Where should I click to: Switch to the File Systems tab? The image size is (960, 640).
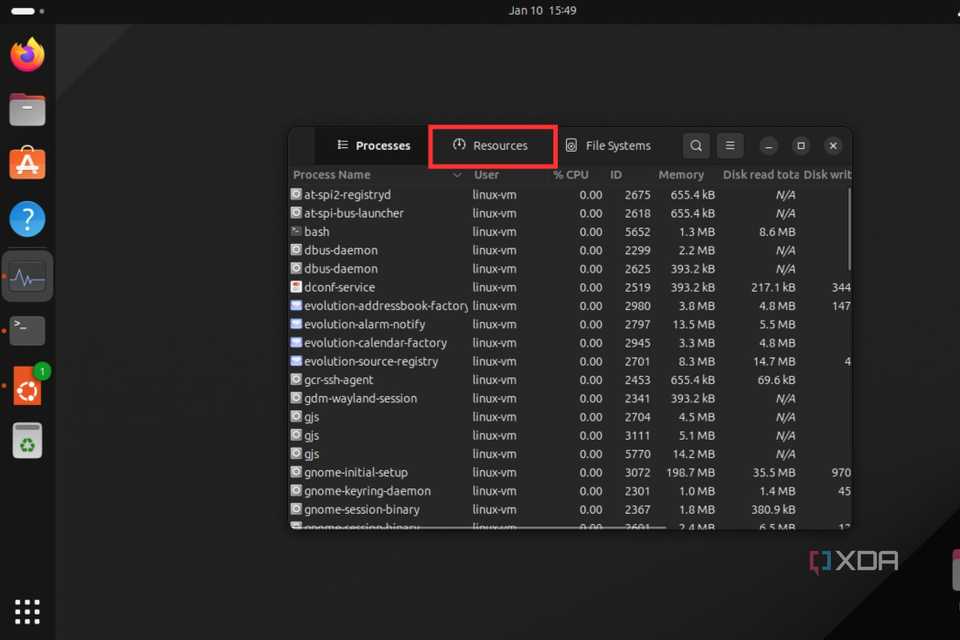[609, 145]
